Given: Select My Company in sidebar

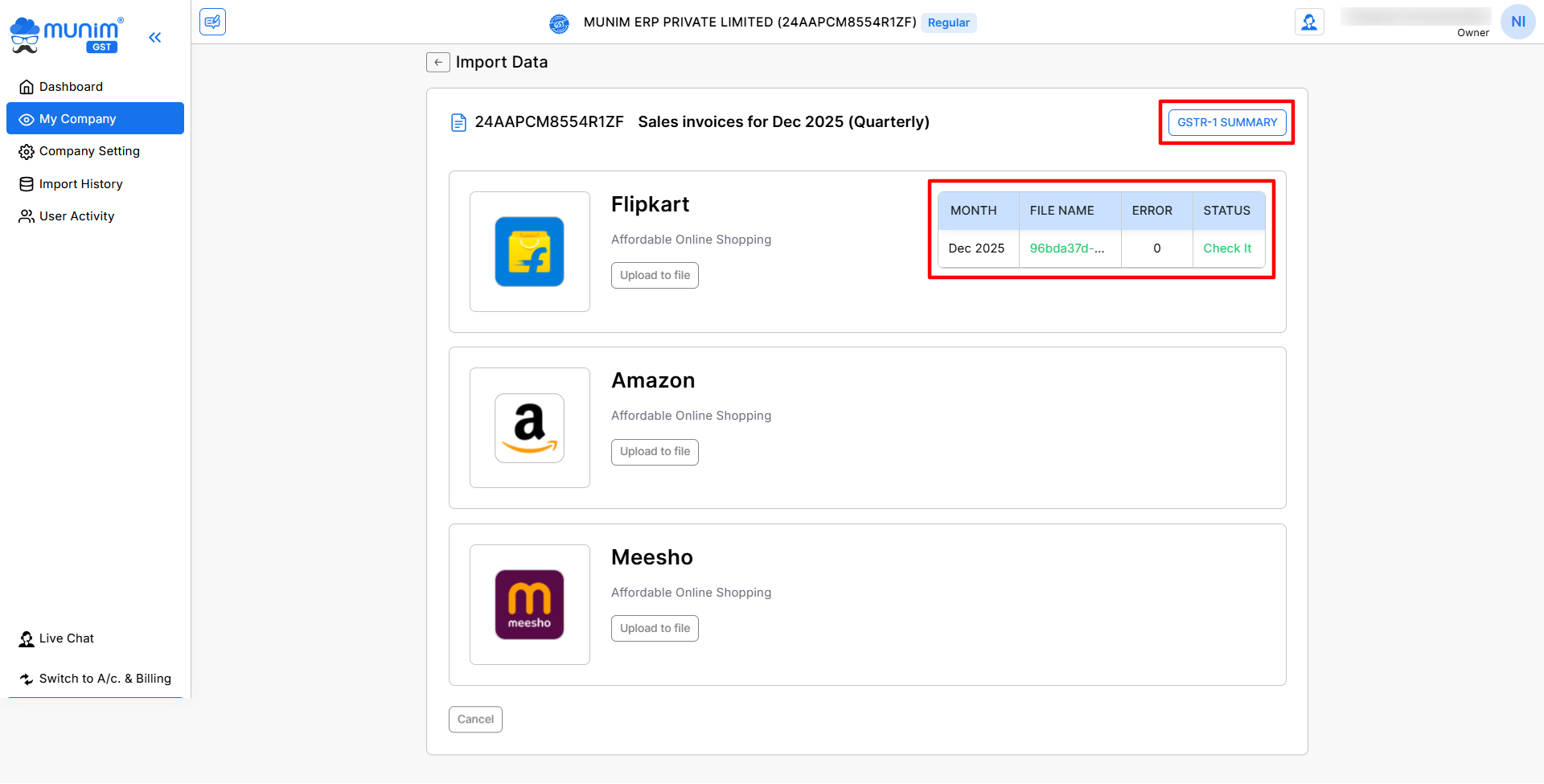Looking at the screenshot, I should point(78,119).
